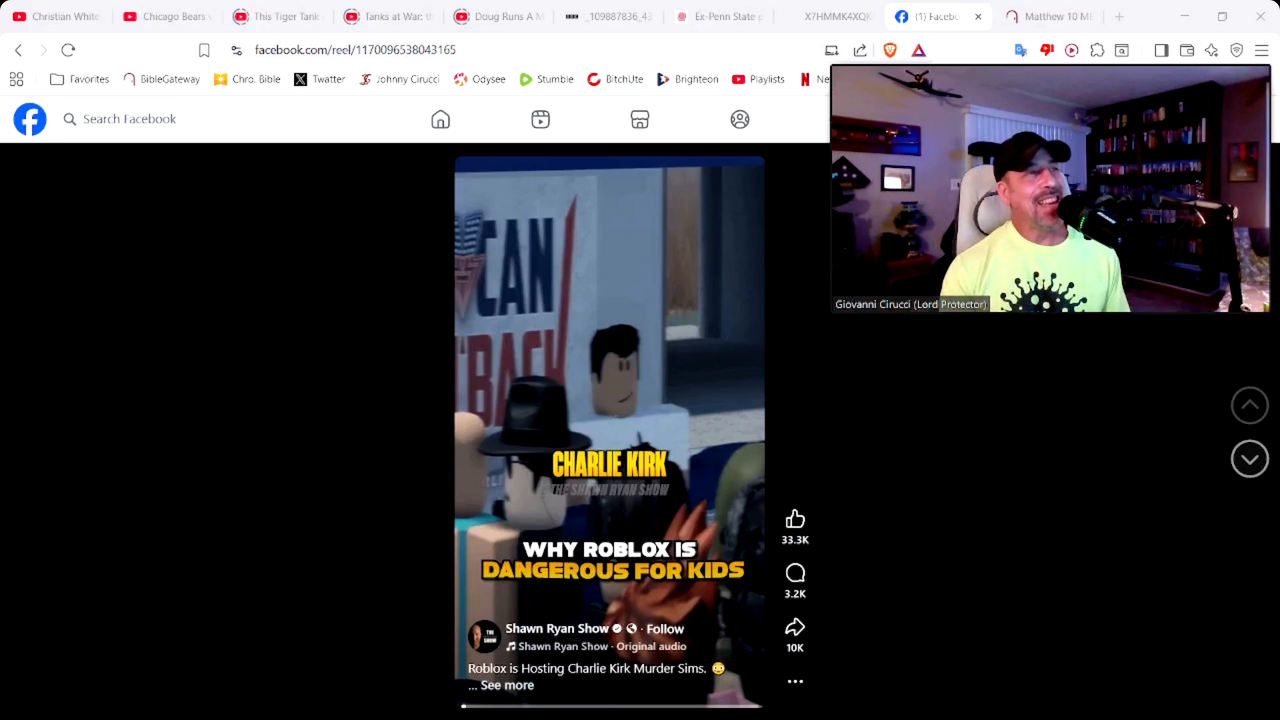The width and height of the screenshot is (1280, 720).
Task: Open the Groups icon in Facebook nav
Action: click(740, 119)
